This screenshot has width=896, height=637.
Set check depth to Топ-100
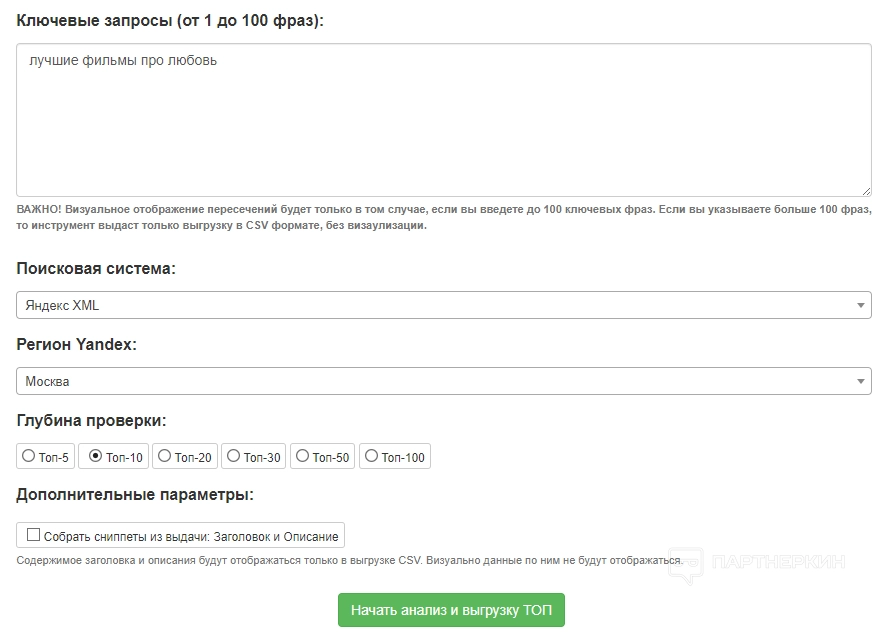point(372,457)
